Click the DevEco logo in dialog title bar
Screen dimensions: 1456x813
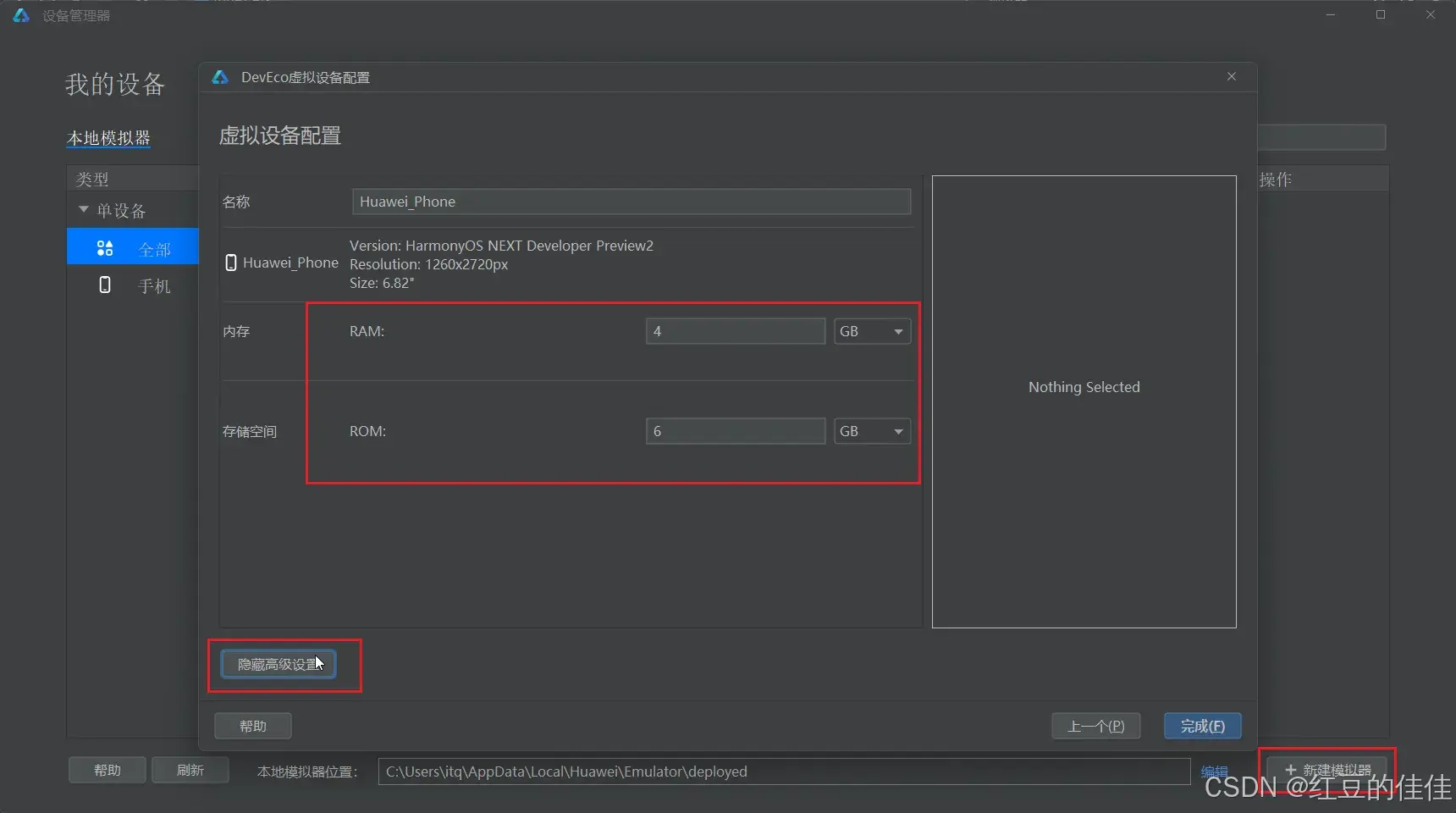220,77
